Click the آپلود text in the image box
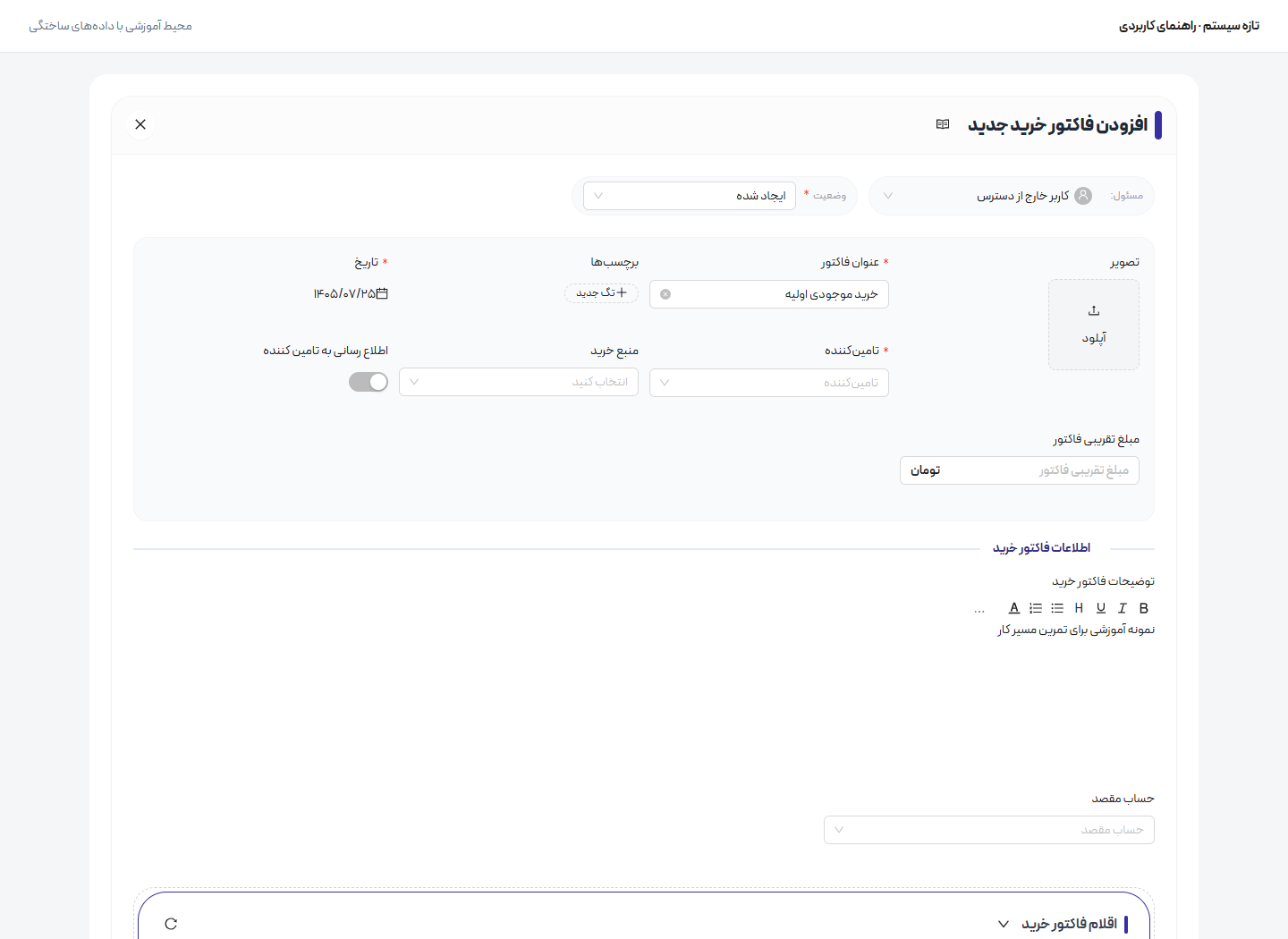The width and height of the screenshot is (1288, 939). tap(1094, 338)
